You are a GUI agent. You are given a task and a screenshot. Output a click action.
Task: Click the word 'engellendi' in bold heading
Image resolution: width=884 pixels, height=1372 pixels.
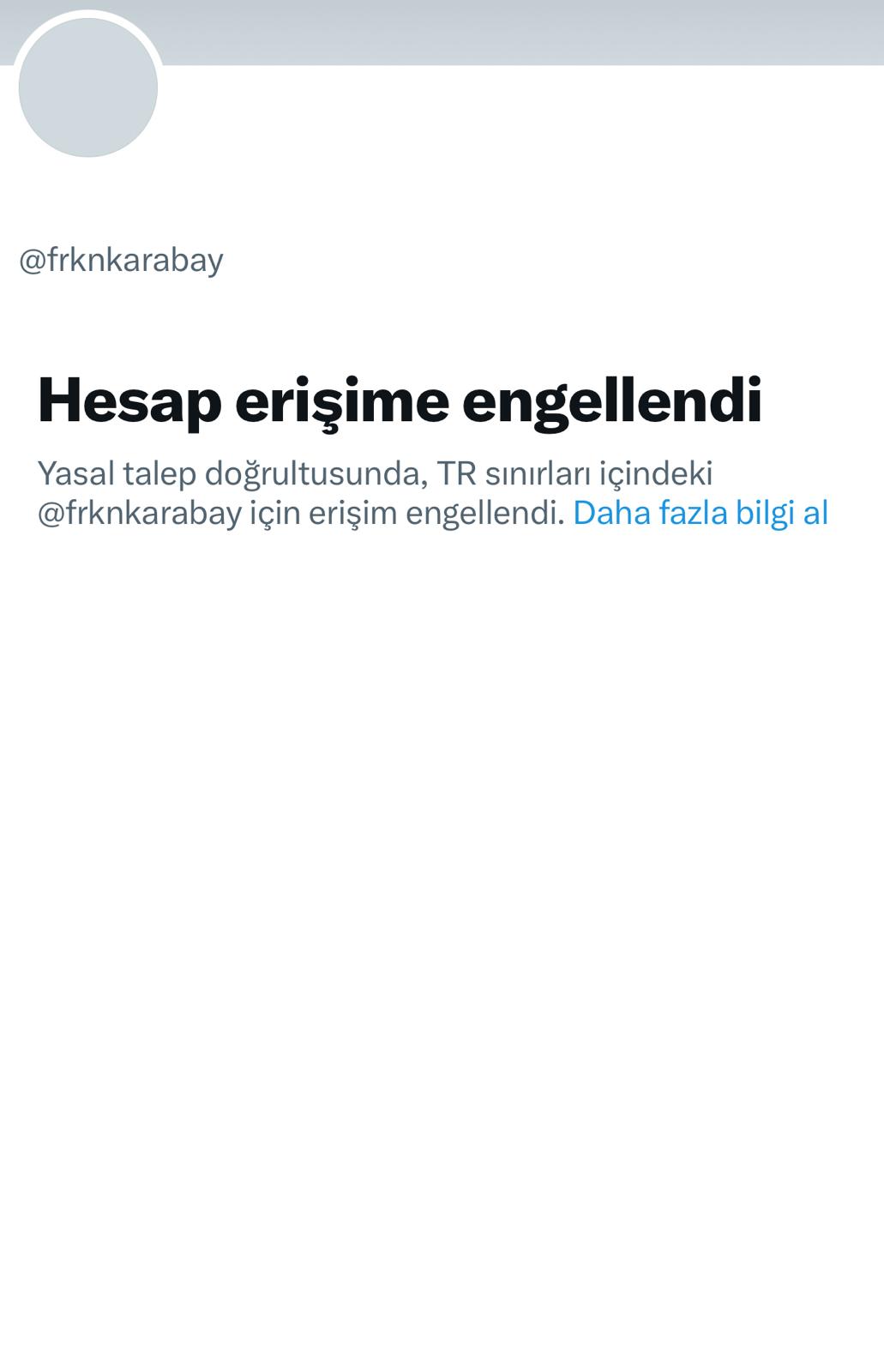[x=612, y=400]
